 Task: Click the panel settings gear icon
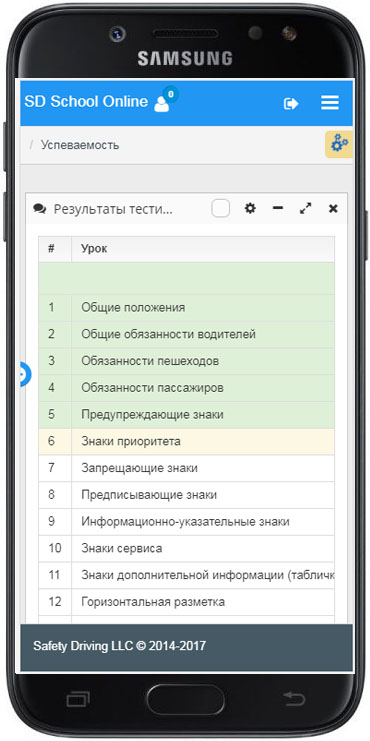coord(250,208)
